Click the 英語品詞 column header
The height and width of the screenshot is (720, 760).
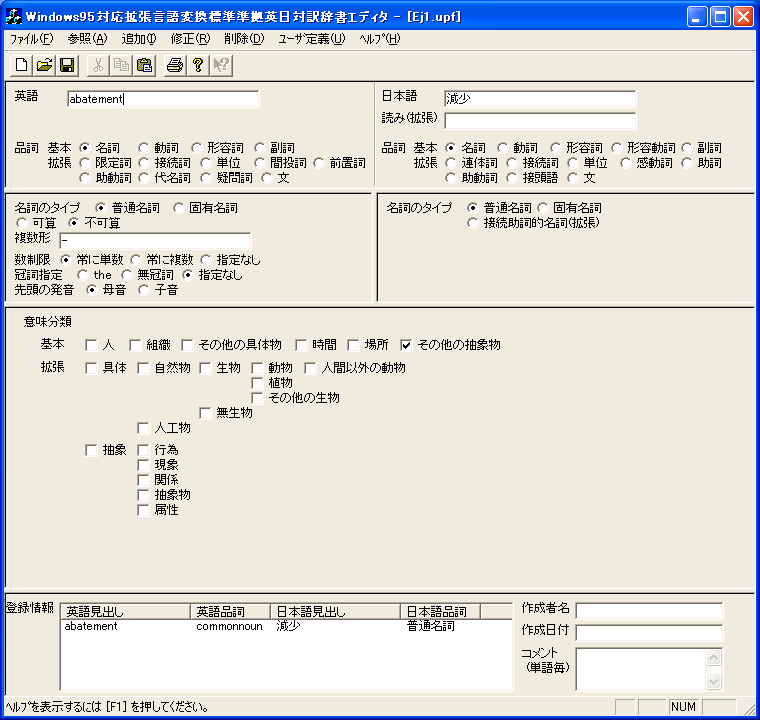tap(231, 612)
